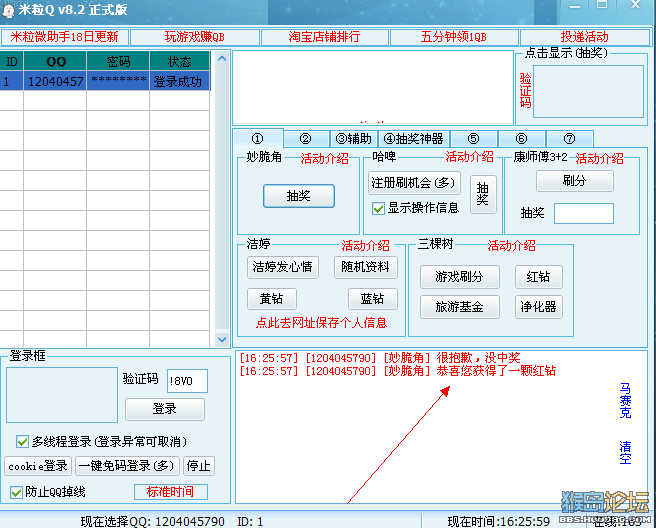Click vertical 抽奖 button in 哈啤 group
The width and height of the screenshot is (656, 528).
coord(483,194)
